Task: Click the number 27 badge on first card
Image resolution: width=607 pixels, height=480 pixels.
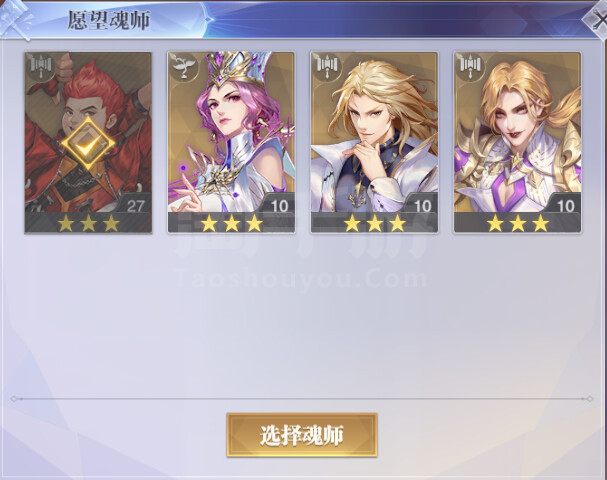Action: (x=135, y=206)
